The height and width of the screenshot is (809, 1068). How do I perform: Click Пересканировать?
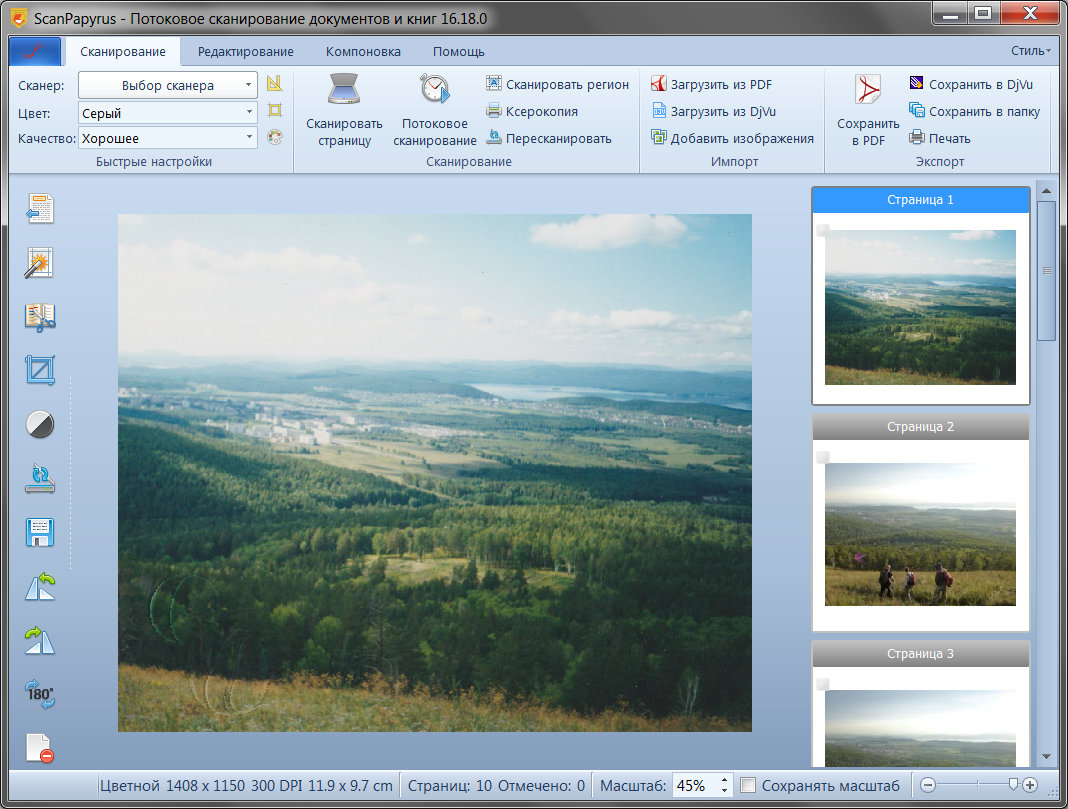549,138
